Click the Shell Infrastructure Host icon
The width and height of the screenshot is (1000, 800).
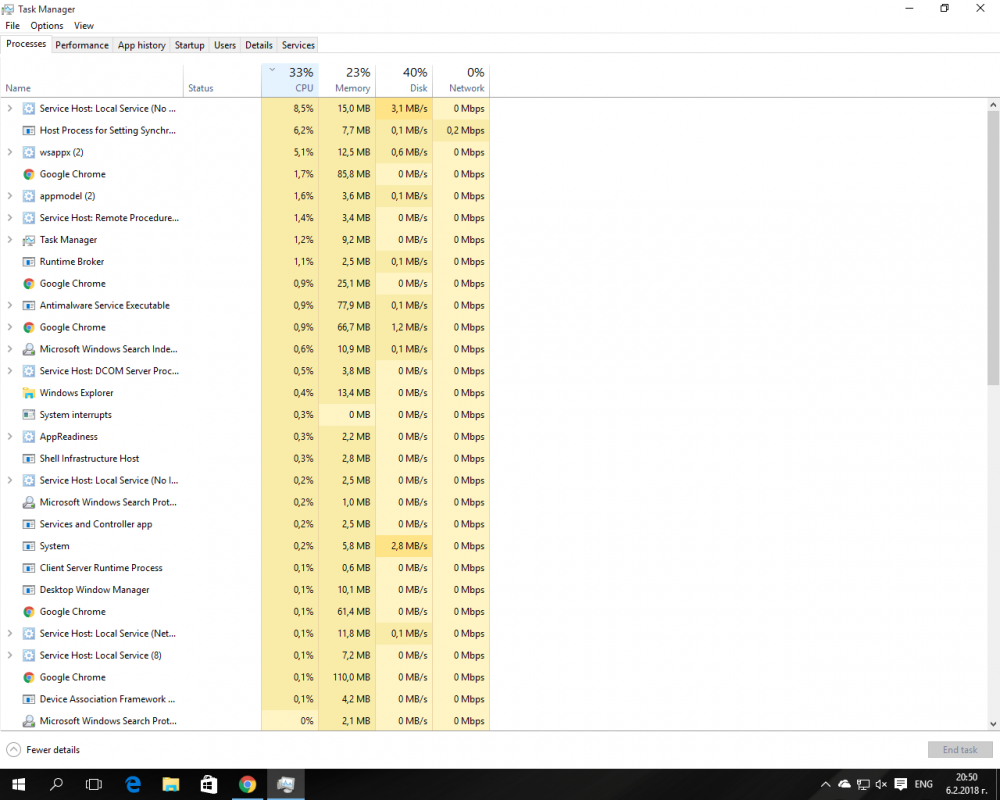pos(29,458)
